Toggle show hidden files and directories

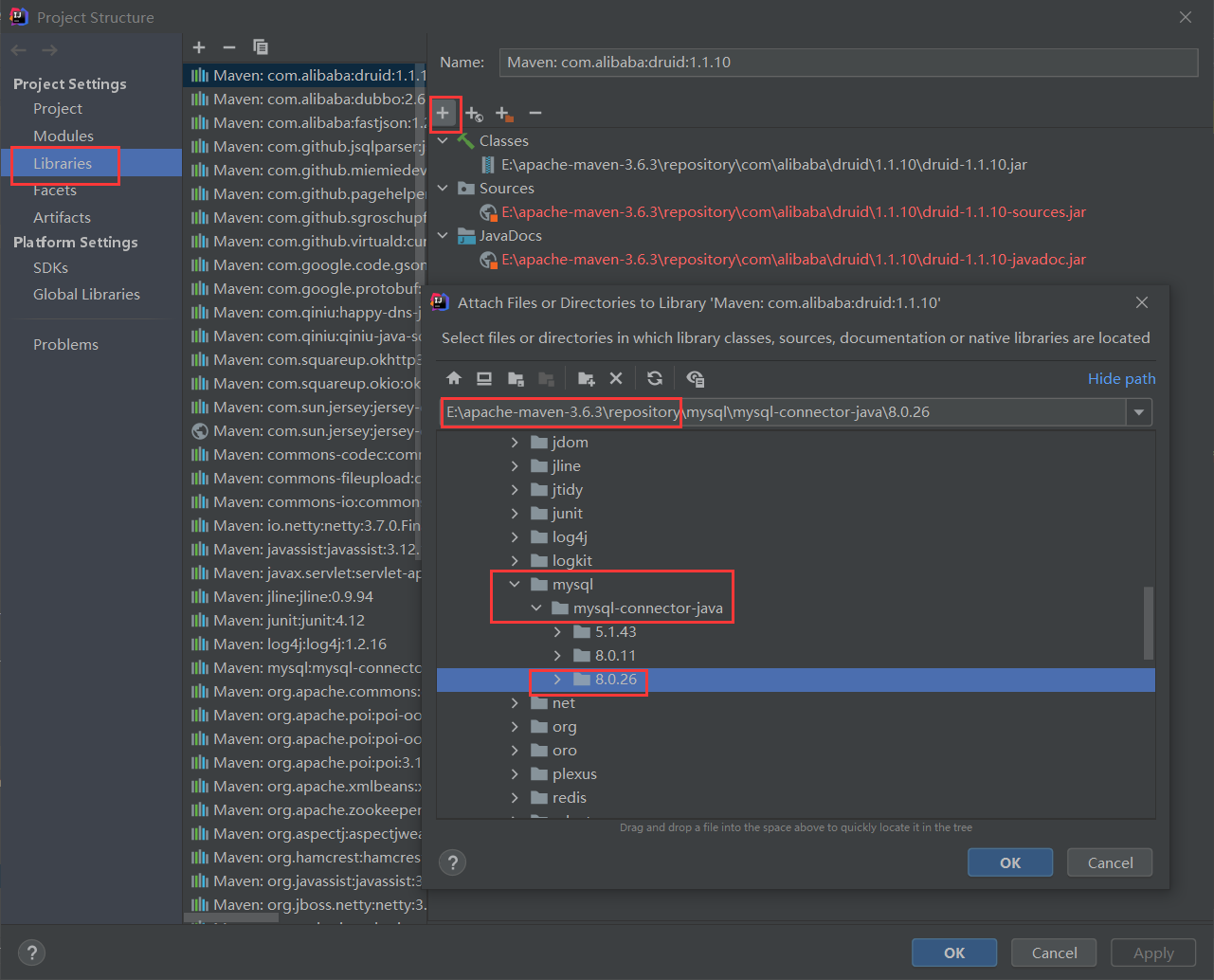pos(696,378)
